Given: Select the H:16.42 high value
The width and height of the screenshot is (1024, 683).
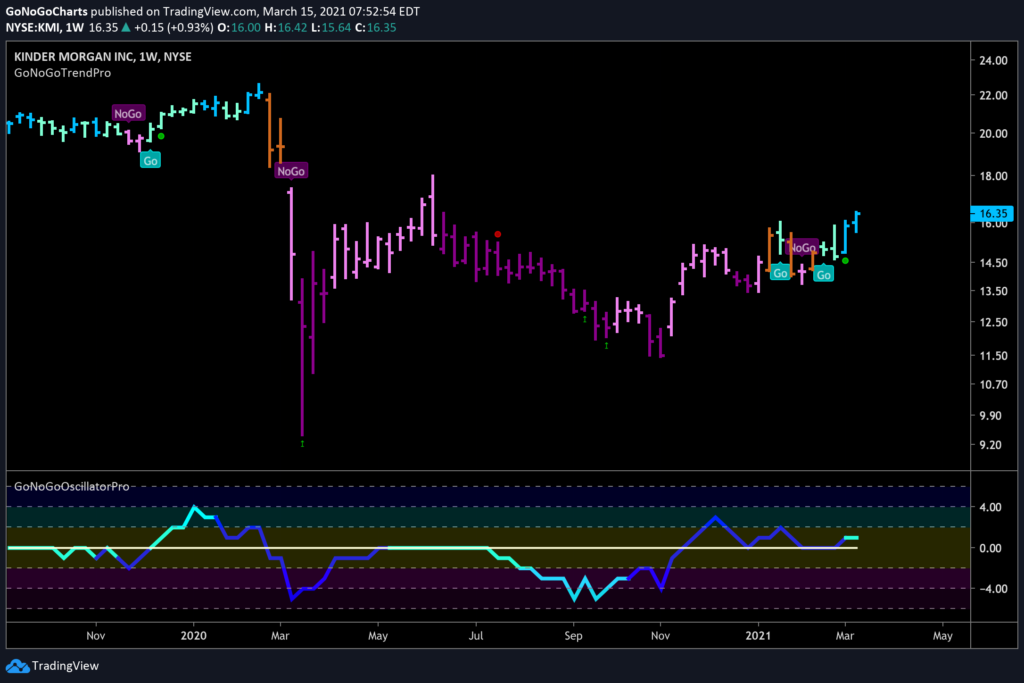Looking at the screenshot, I should click(x=285, y=27).
